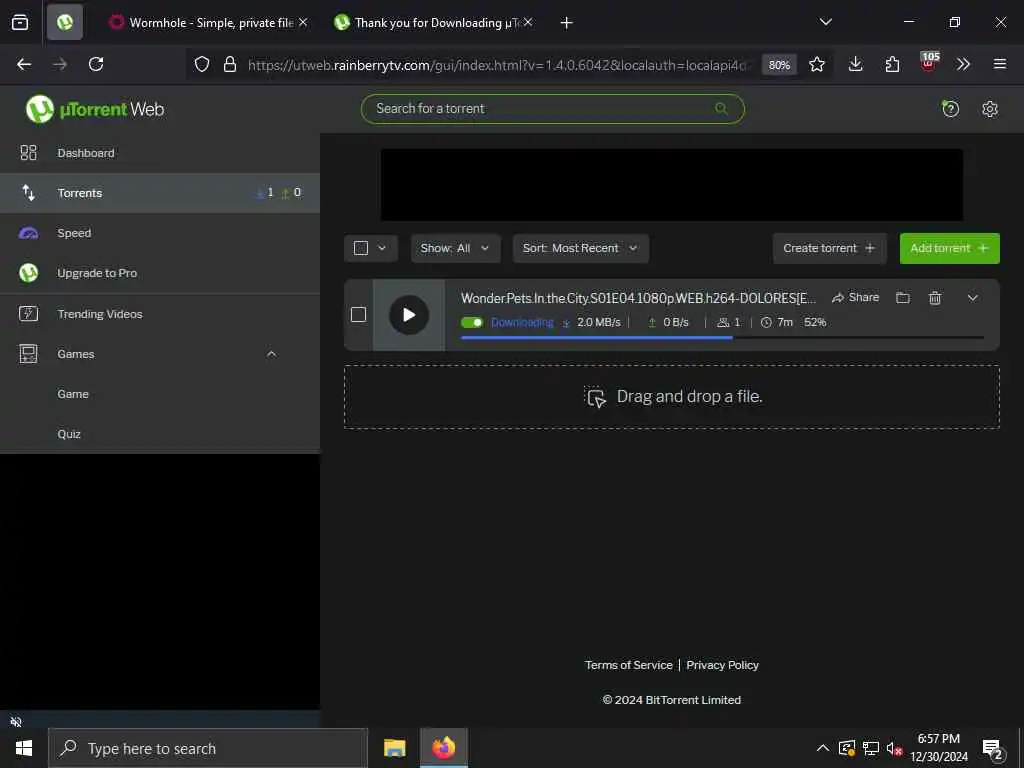Share the Wonder.Pets torrent

(x=856, y=298)
